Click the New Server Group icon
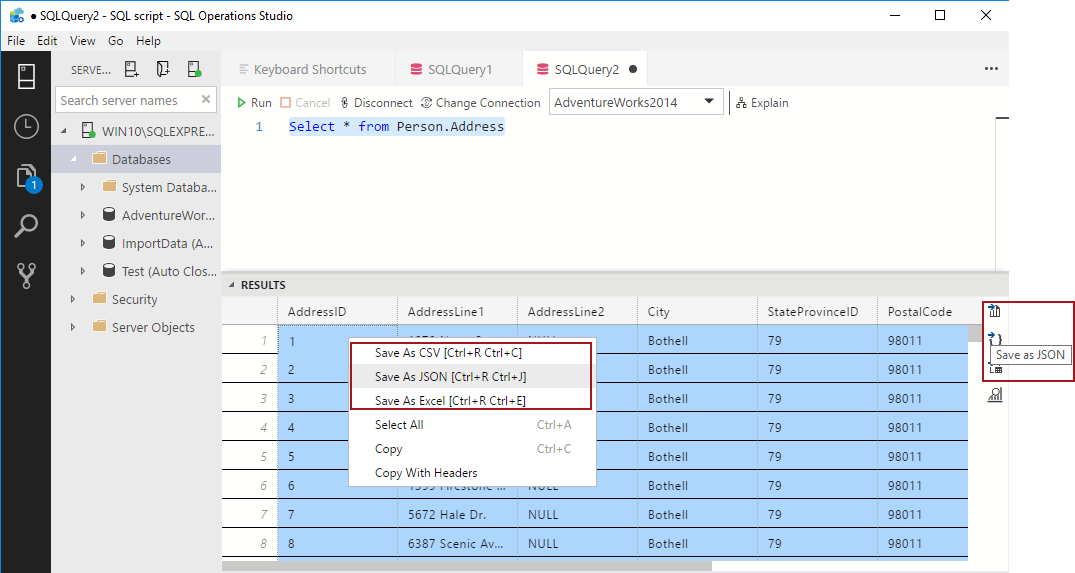The image size is (1075, 573). (163, 69)
